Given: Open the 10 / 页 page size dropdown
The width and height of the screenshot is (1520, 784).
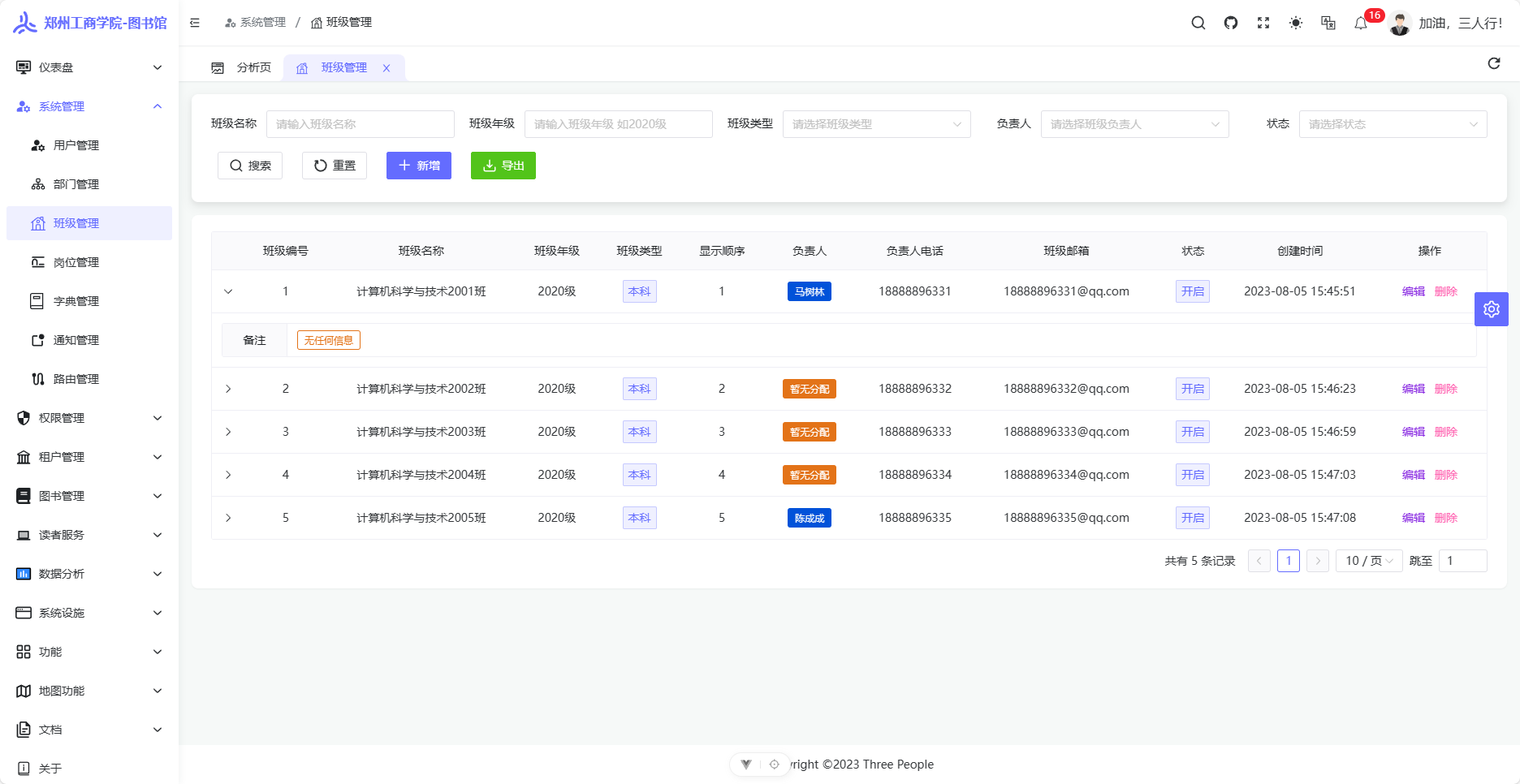Looking at the screenshot, I should coord(1369,561).
